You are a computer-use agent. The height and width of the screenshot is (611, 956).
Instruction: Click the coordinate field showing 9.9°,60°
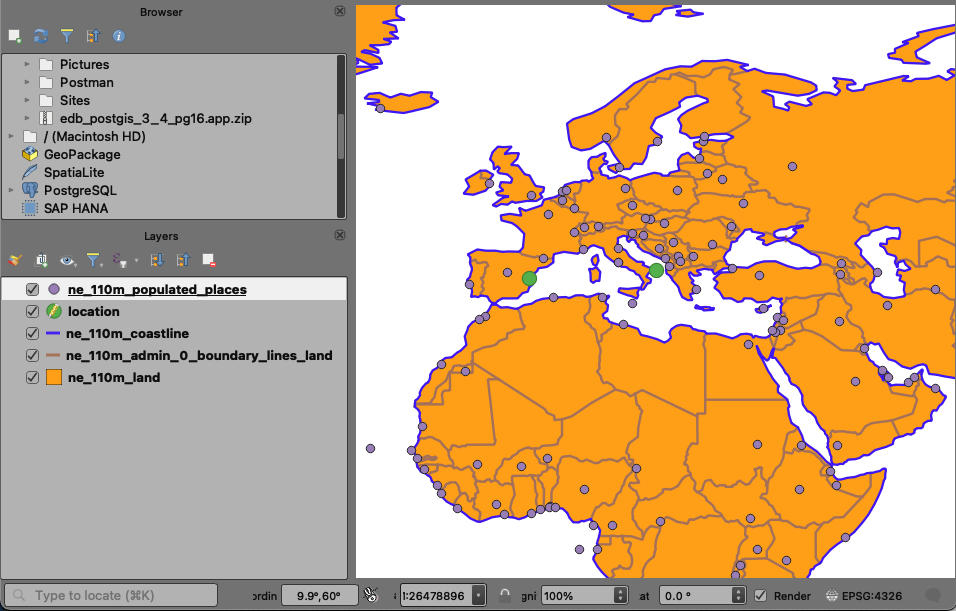click(318, 595)
